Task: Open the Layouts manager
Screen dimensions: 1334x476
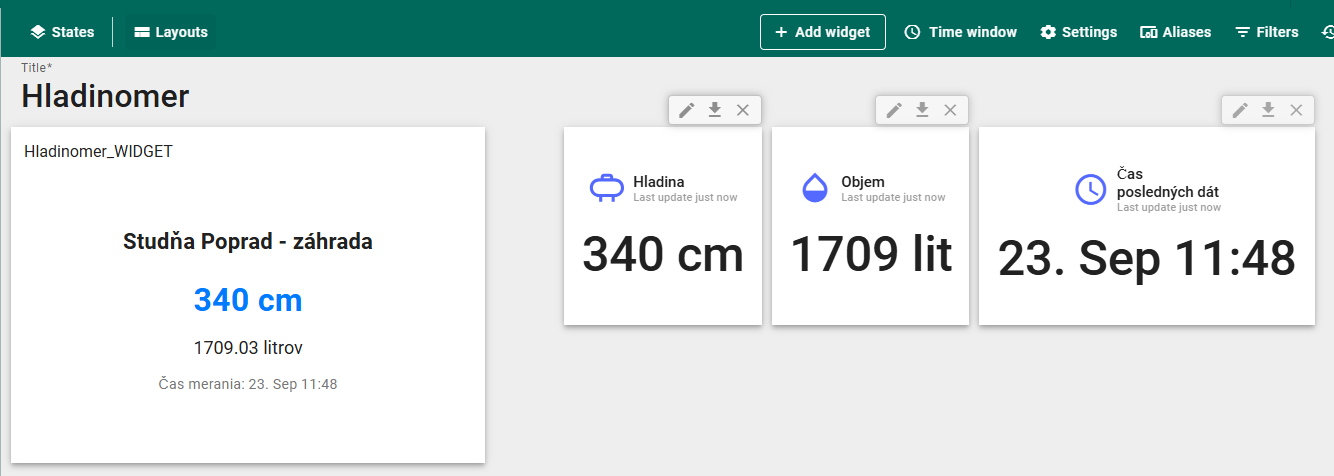Action: coord(171,32)
